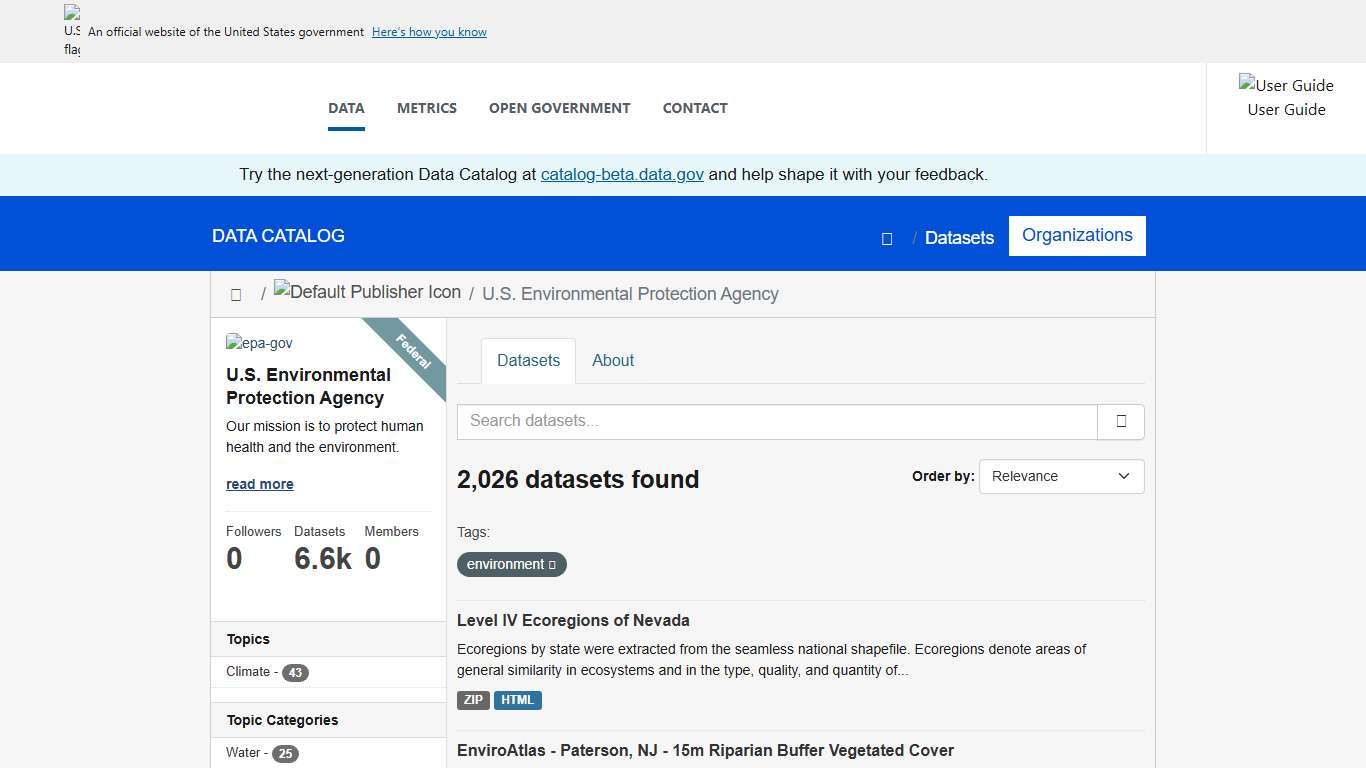Click the ZIP format badge
Image resolution: width=1366 pixels, height=768 pixels.
coord(473,700)
